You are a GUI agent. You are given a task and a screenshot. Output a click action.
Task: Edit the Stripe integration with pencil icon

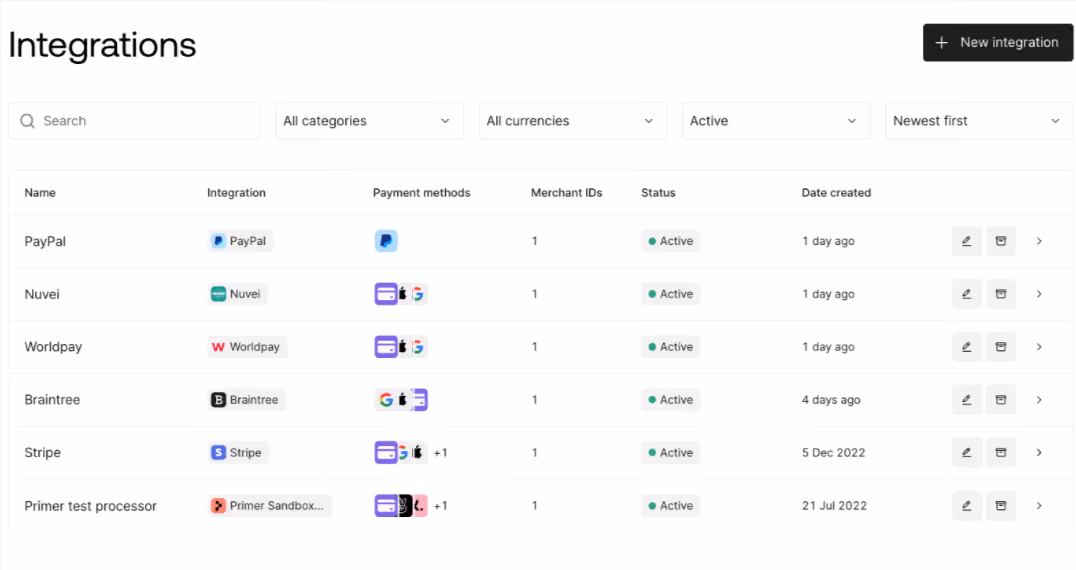point(966,452)
